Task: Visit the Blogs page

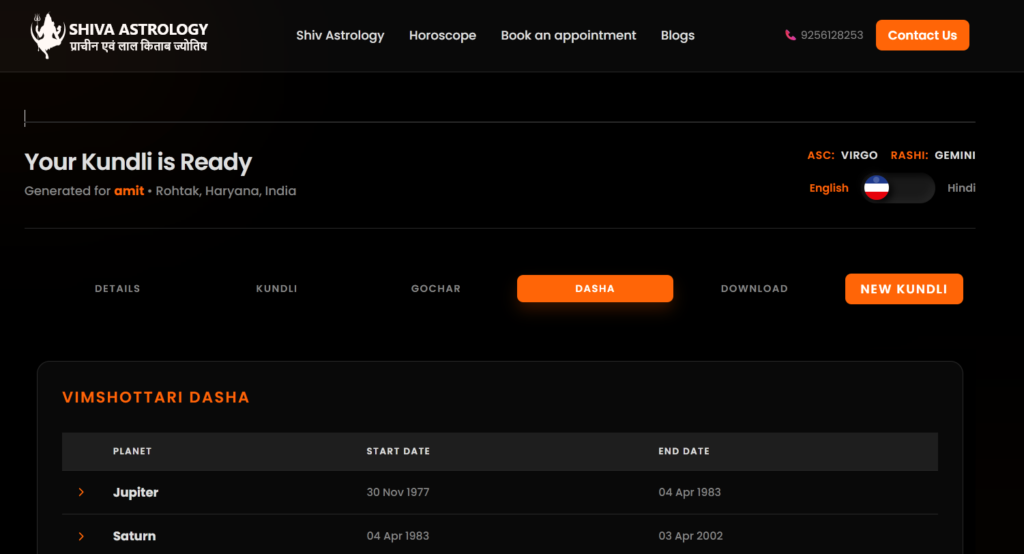Action: pos(677,35)
